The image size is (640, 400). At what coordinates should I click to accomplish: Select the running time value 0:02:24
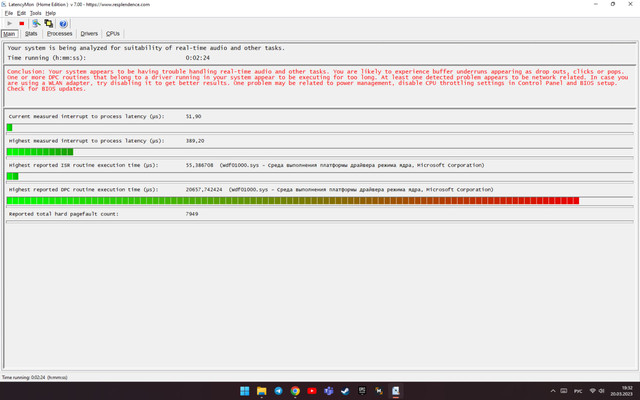[x=198, y=58]
